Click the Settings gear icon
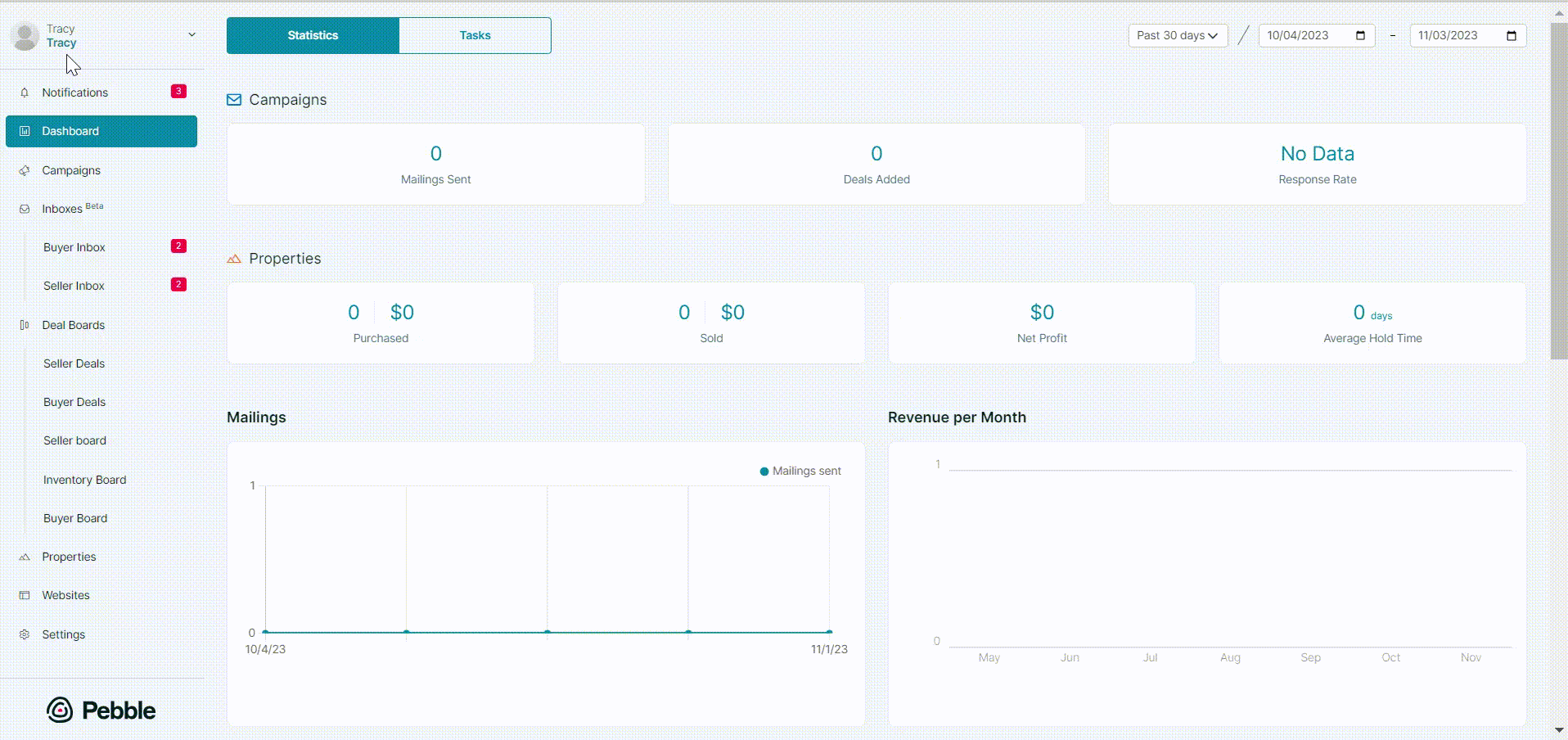This screenshot has height=740, width=1568. 25,634
